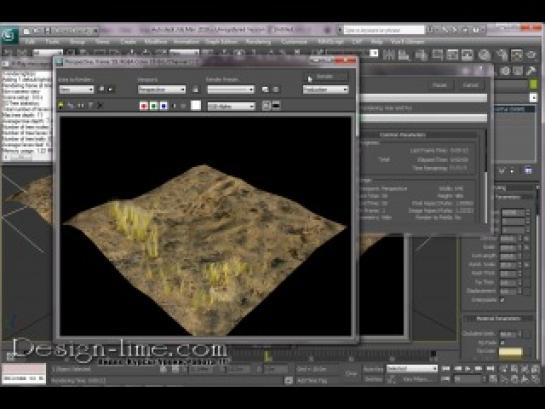The width and height of the screenshot is (545, 409).
Task: Click Edit Region icon beside Area to Render
Action: (x=101, y=89)
